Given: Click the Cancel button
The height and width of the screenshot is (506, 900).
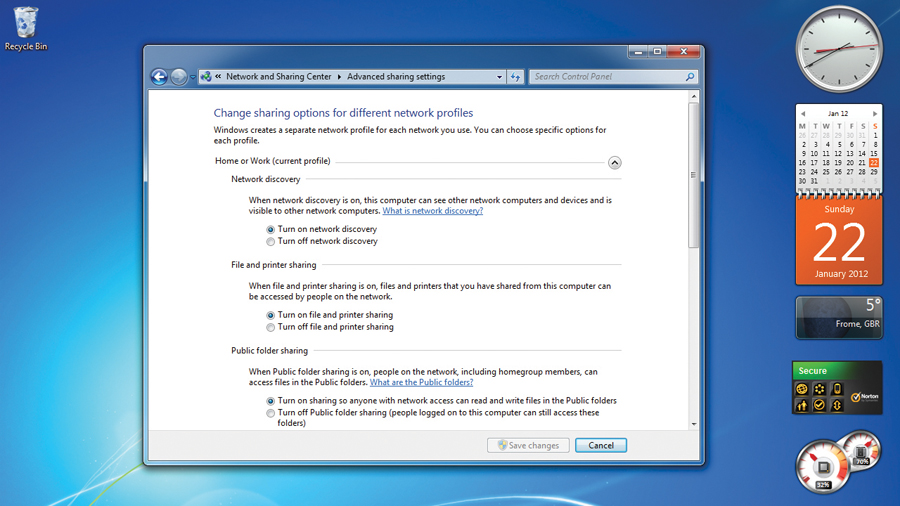Looking at the screenshot, I should coord(601,445).
